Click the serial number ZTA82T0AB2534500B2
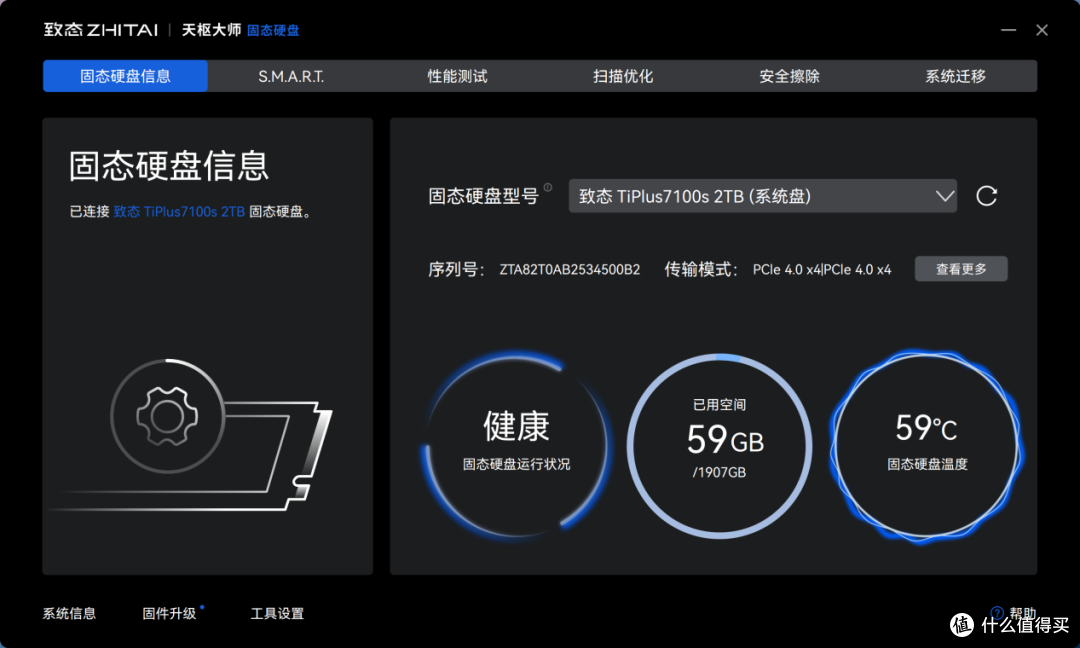 coord(570,270)
